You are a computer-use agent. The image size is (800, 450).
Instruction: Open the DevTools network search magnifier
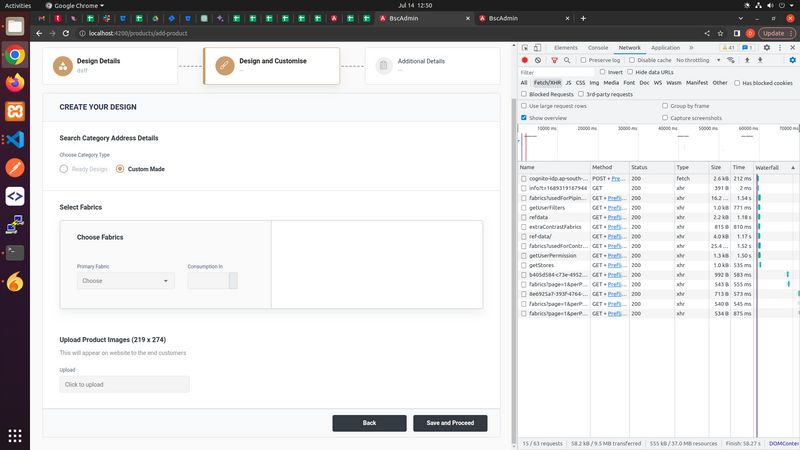pyautogui.click(x=567, y=60)
